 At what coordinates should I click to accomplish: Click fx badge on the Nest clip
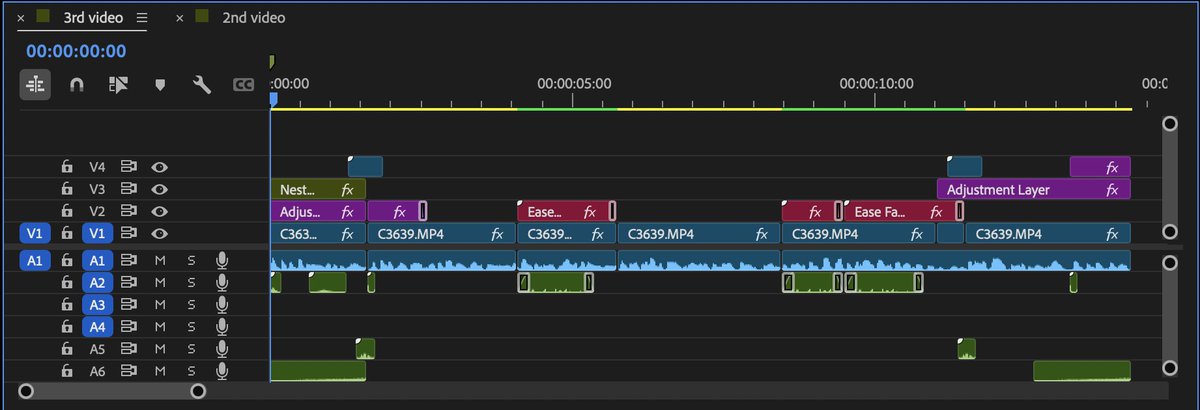pos(348,189)
